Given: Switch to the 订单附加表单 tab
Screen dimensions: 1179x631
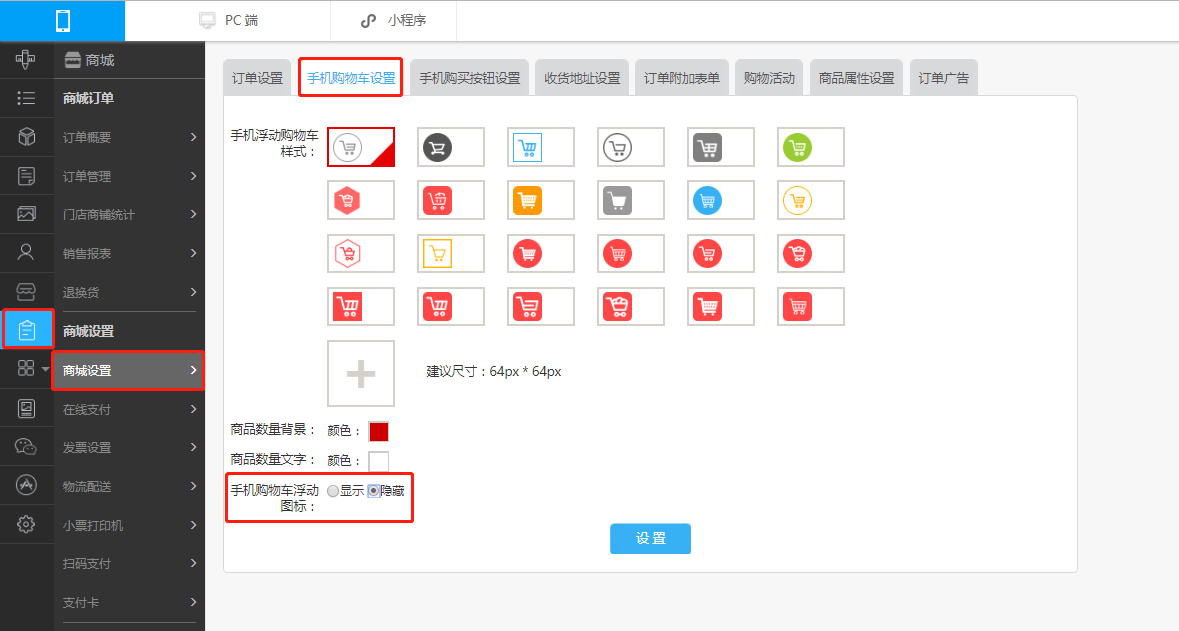Looking at the screenshot, I should coord(682,77).
